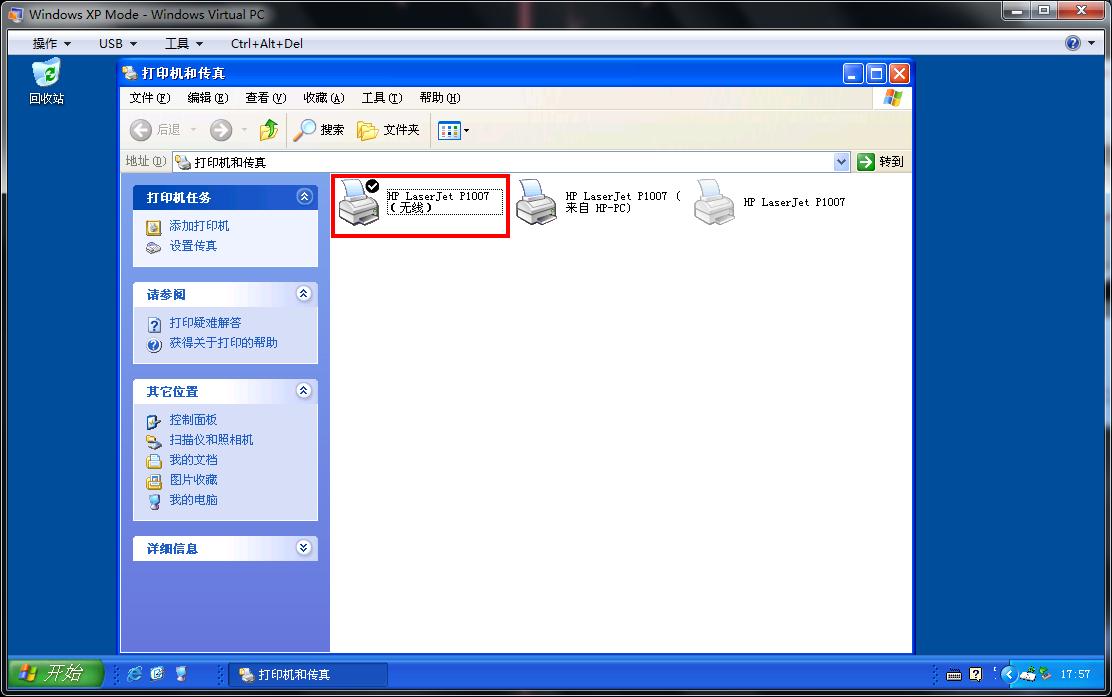Click the My Pictures folder icon
Screen dimensions: 1112x697
[x=154, y=482]
